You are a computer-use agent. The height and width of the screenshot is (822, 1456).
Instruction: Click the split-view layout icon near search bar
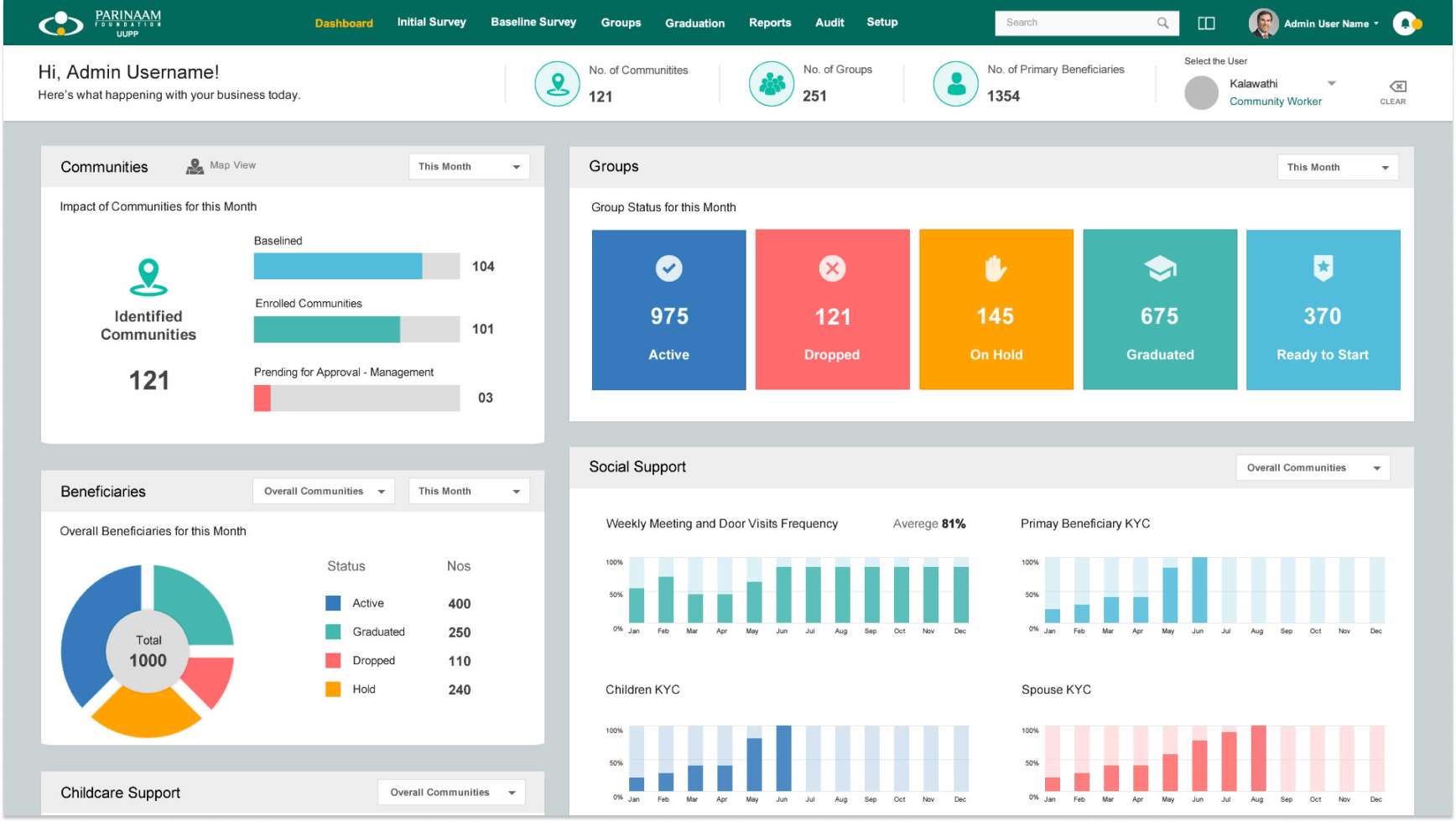point(1206,23)
